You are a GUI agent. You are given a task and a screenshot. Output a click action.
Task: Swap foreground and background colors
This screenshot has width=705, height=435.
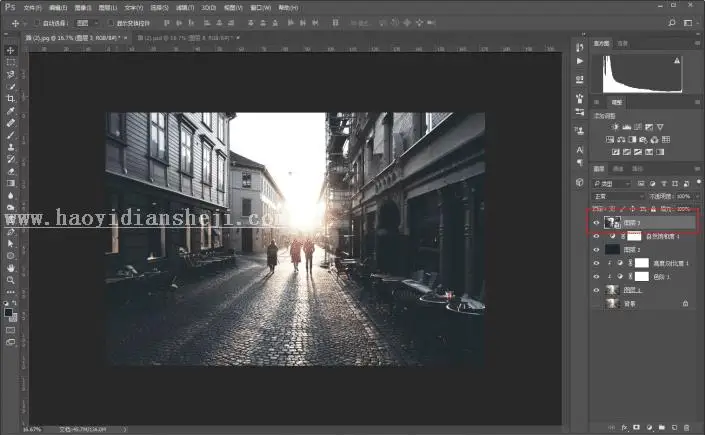pyautogui.click(x=14, y=303)
